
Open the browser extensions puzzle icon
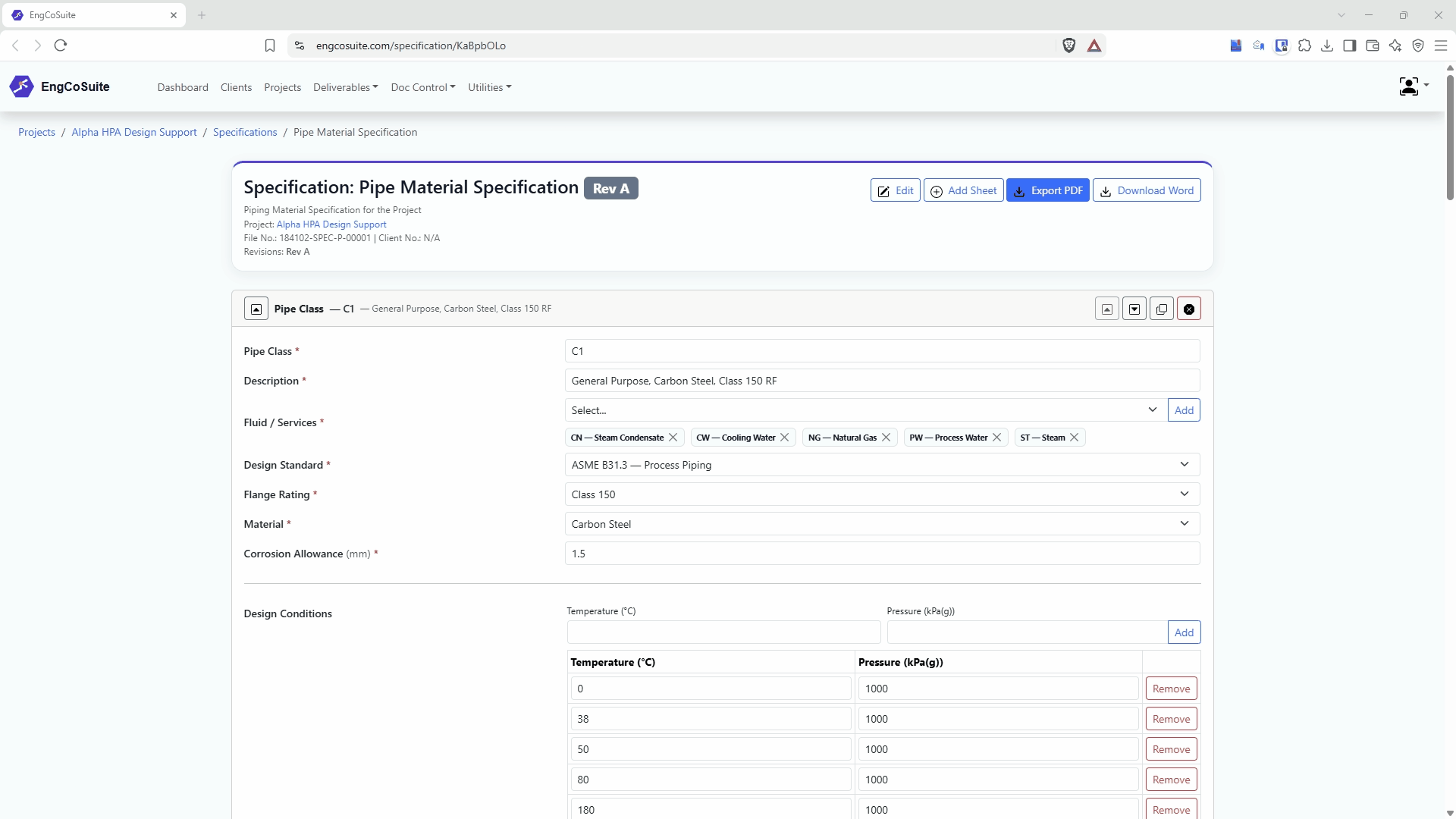(1304, 45)
